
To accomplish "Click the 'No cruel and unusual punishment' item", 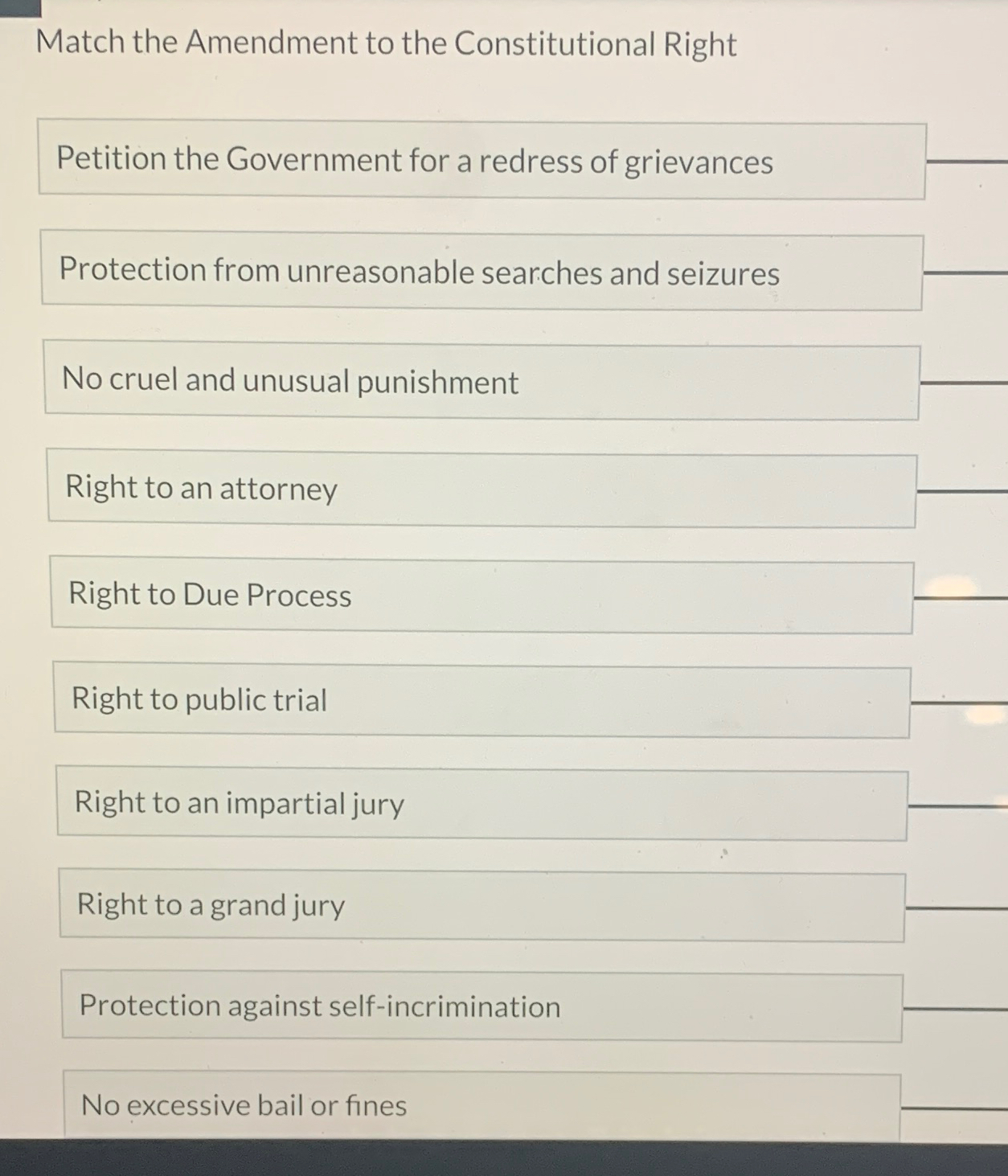I will click(482, 380).
